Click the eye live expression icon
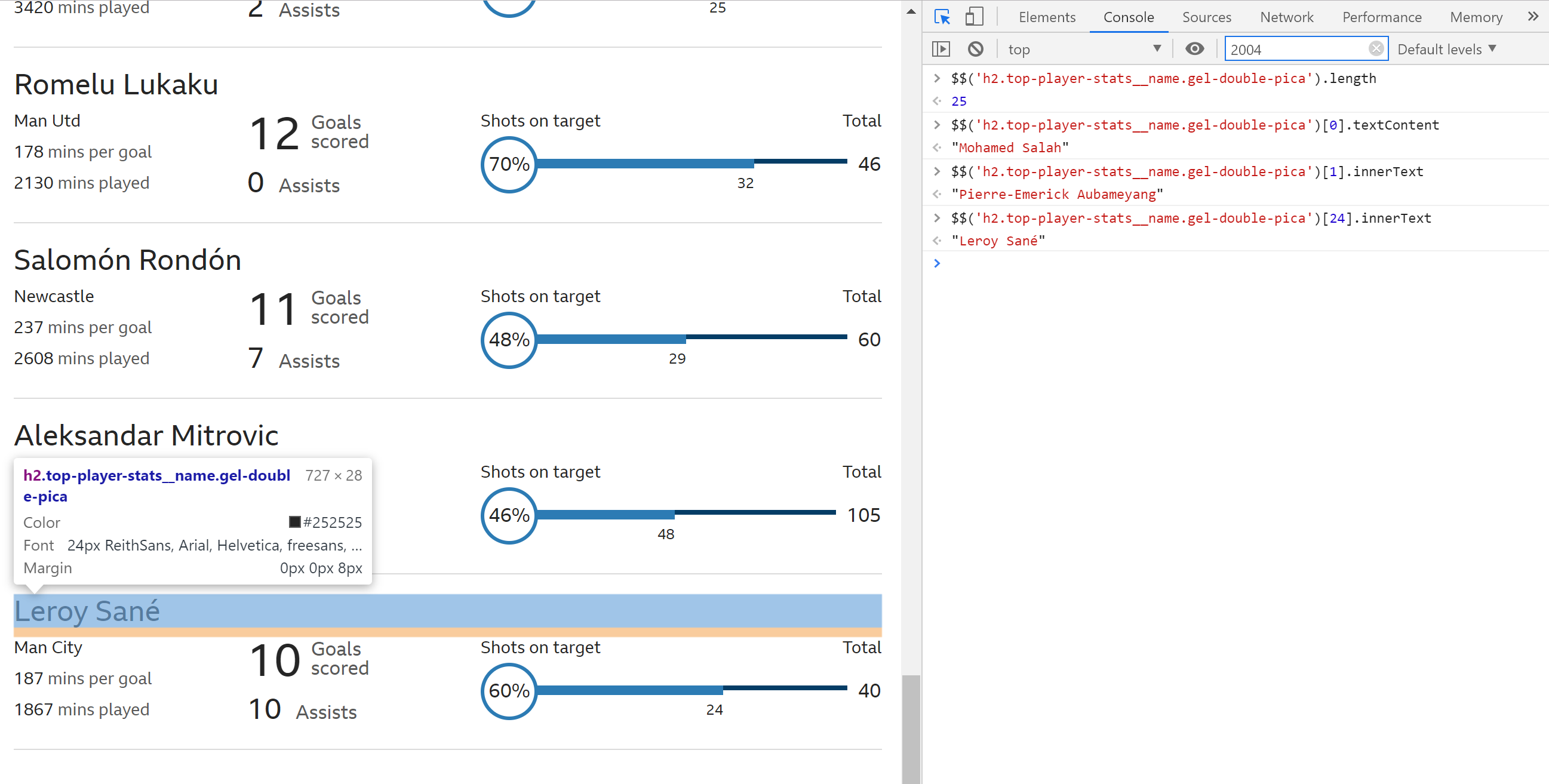This screenshot has height=784, width=1549. click(1194, 50)
